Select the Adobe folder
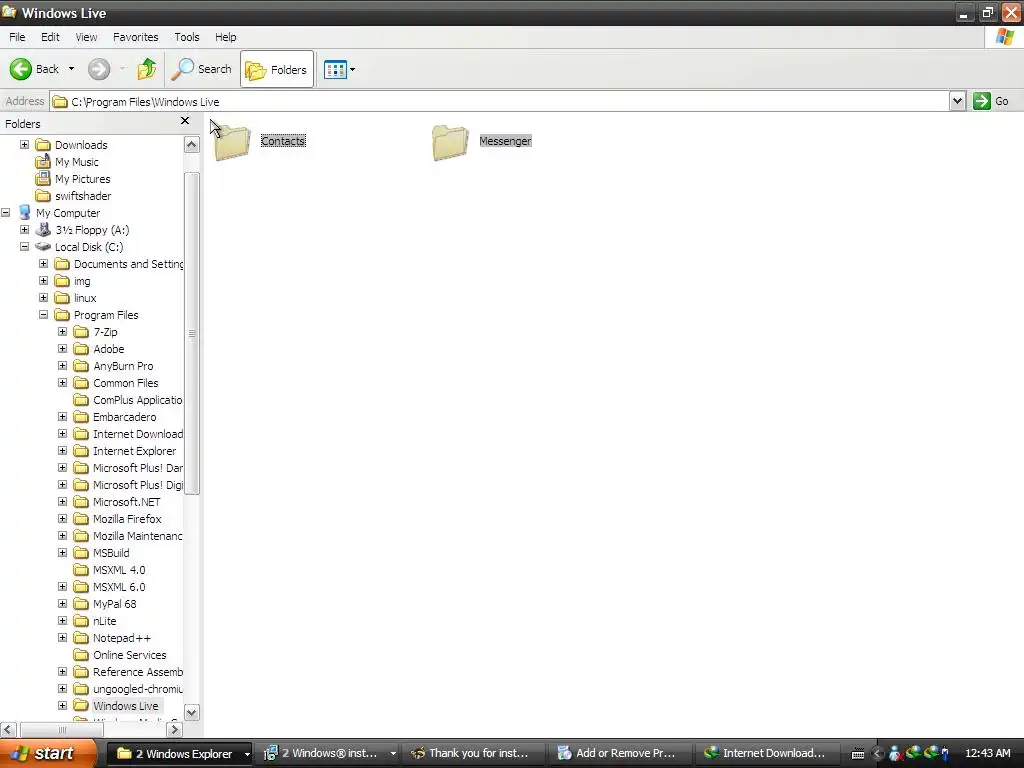 click(108, 349)
